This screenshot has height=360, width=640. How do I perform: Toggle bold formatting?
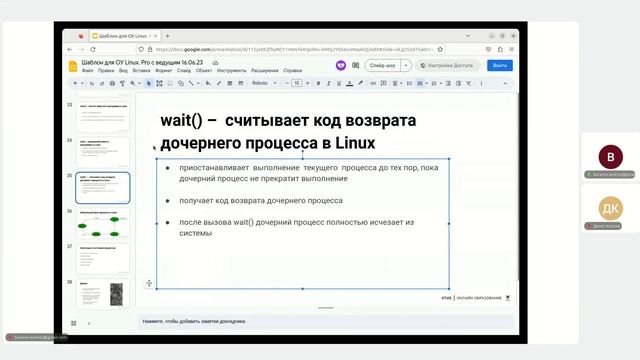point(318,83)
